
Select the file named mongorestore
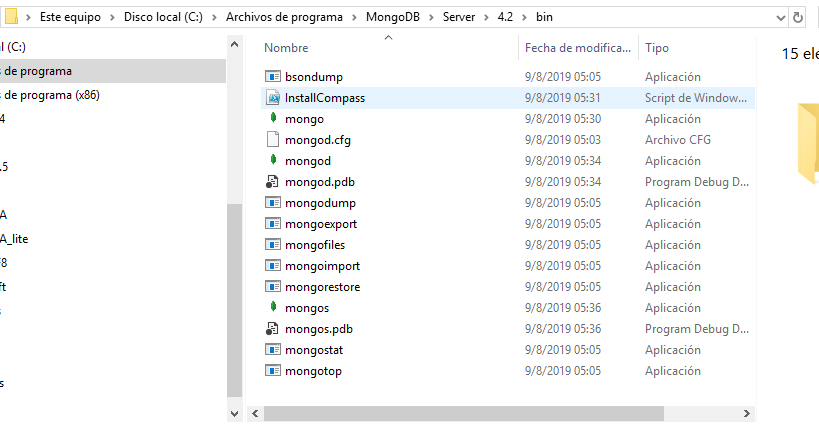click(322, 287)
